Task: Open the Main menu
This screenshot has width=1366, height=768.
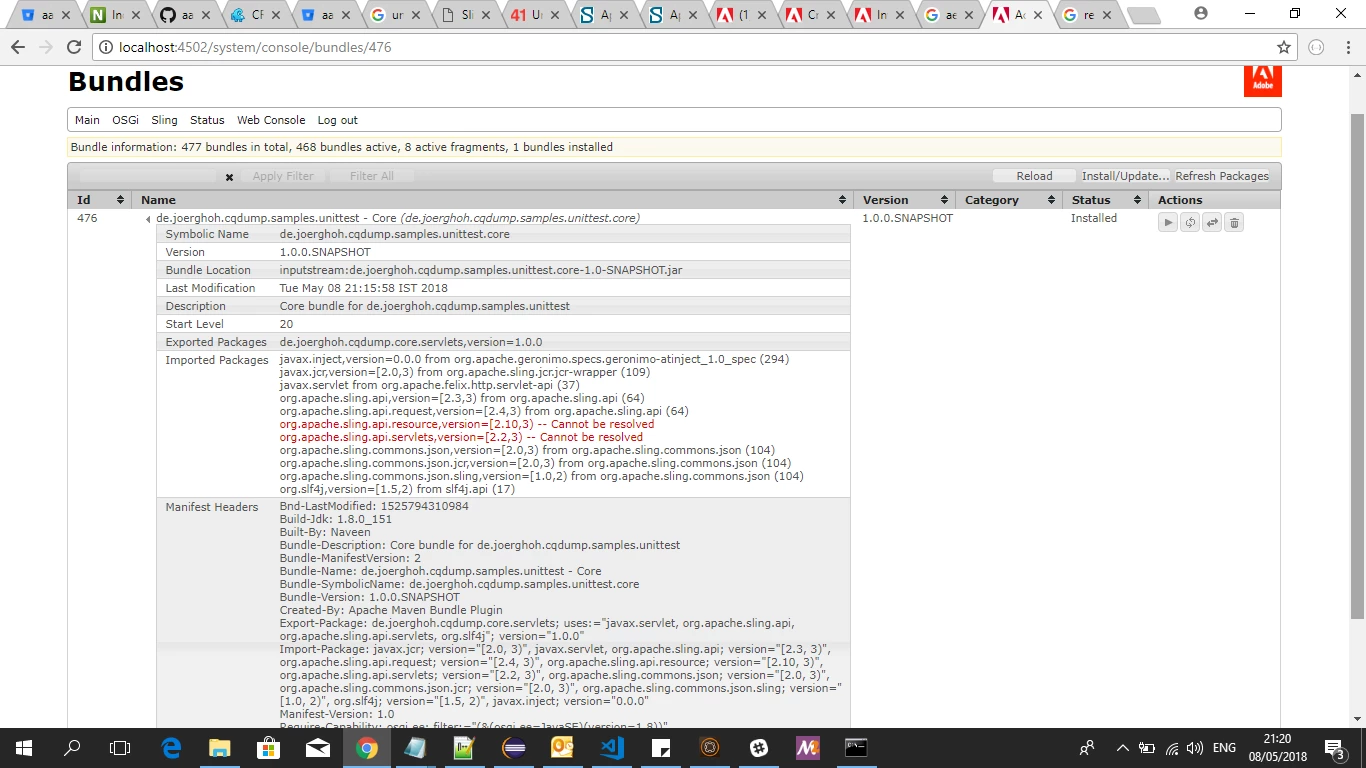Action: click(x=87, y=120)
